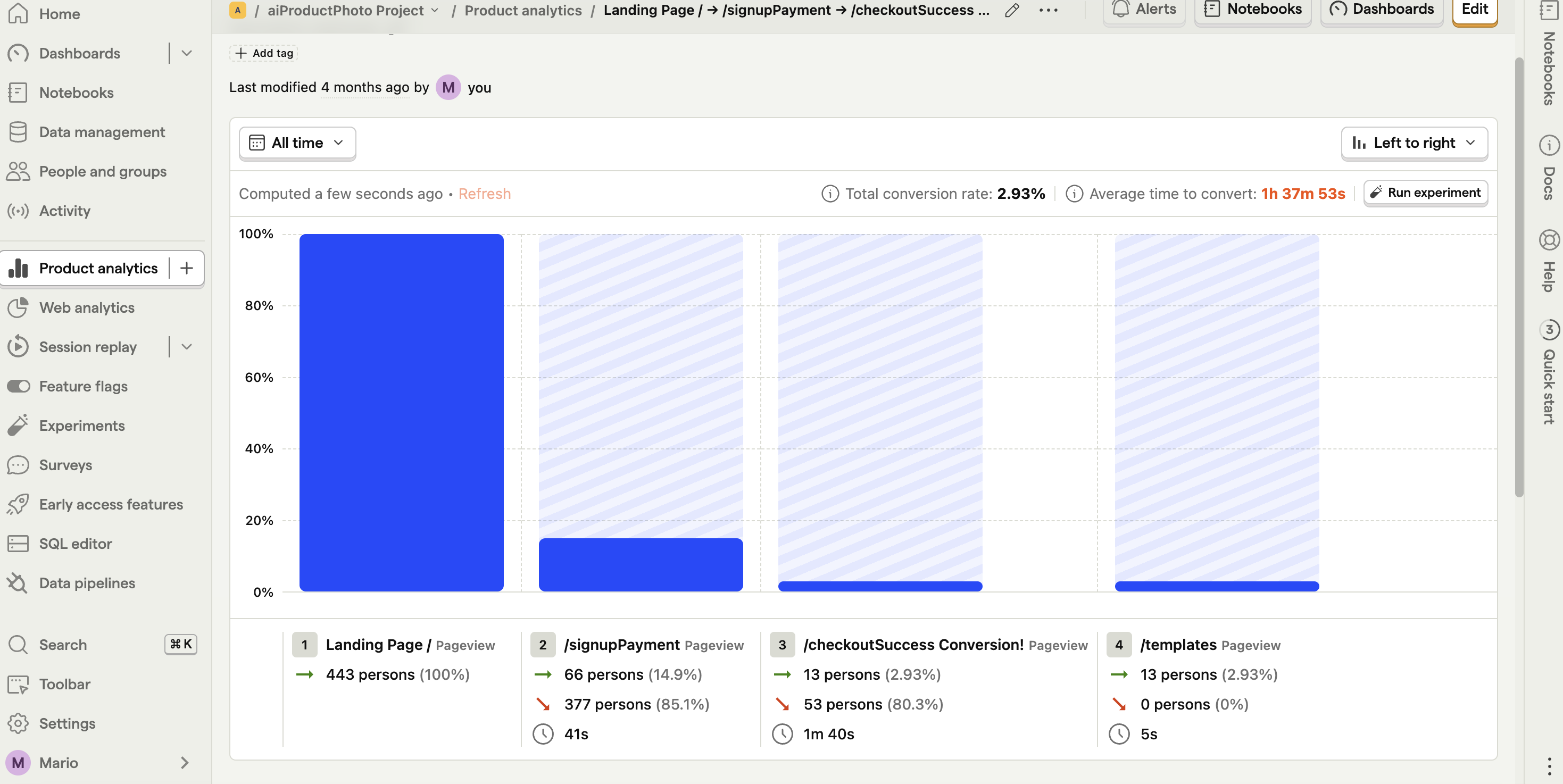
Task: Open the three-dots more options menu
Action: pos(1048,10)
